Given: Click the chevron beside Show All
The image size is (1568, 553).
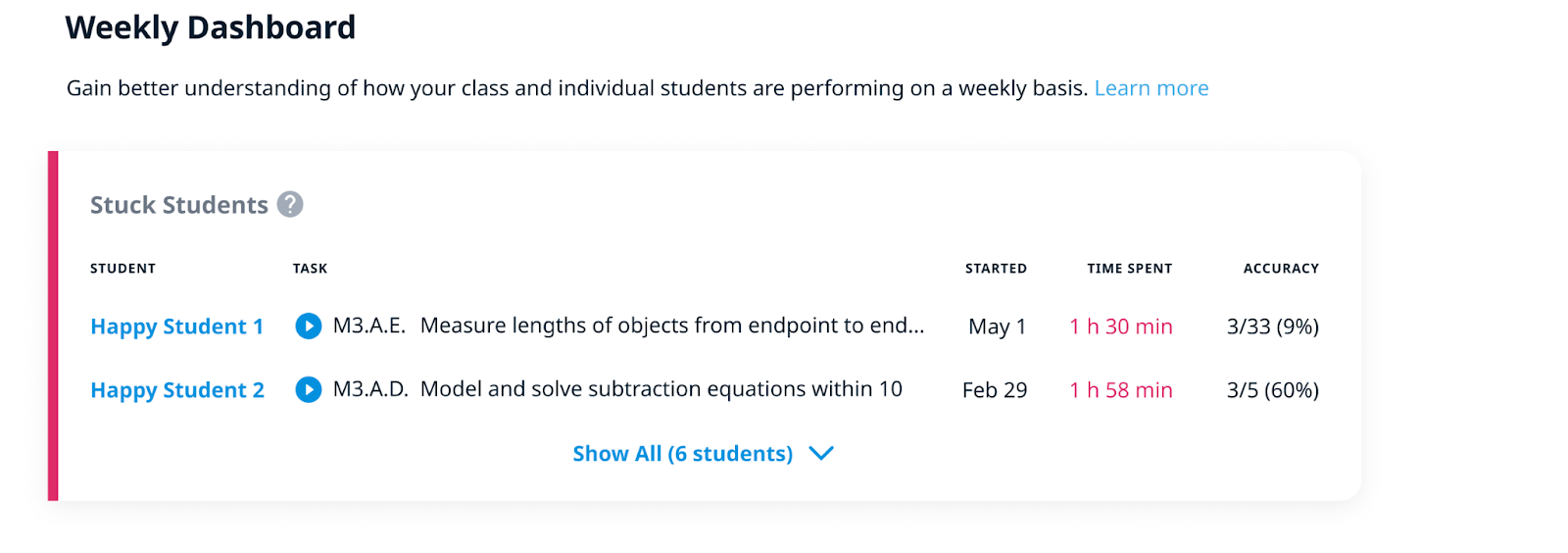Looking at the screenshot, I should [x=821, y=453].
